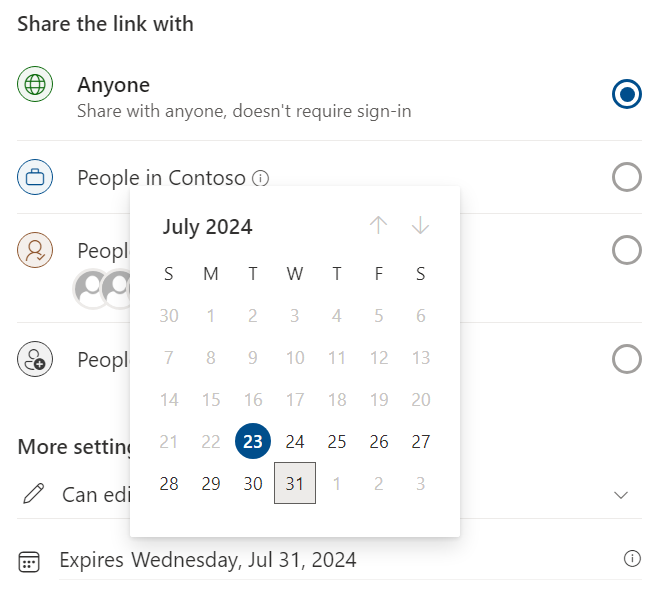This screenshot has width=666, height=596.
Task: Click the info icon at the end of the expiration row
Action: (x=632, y=558)
